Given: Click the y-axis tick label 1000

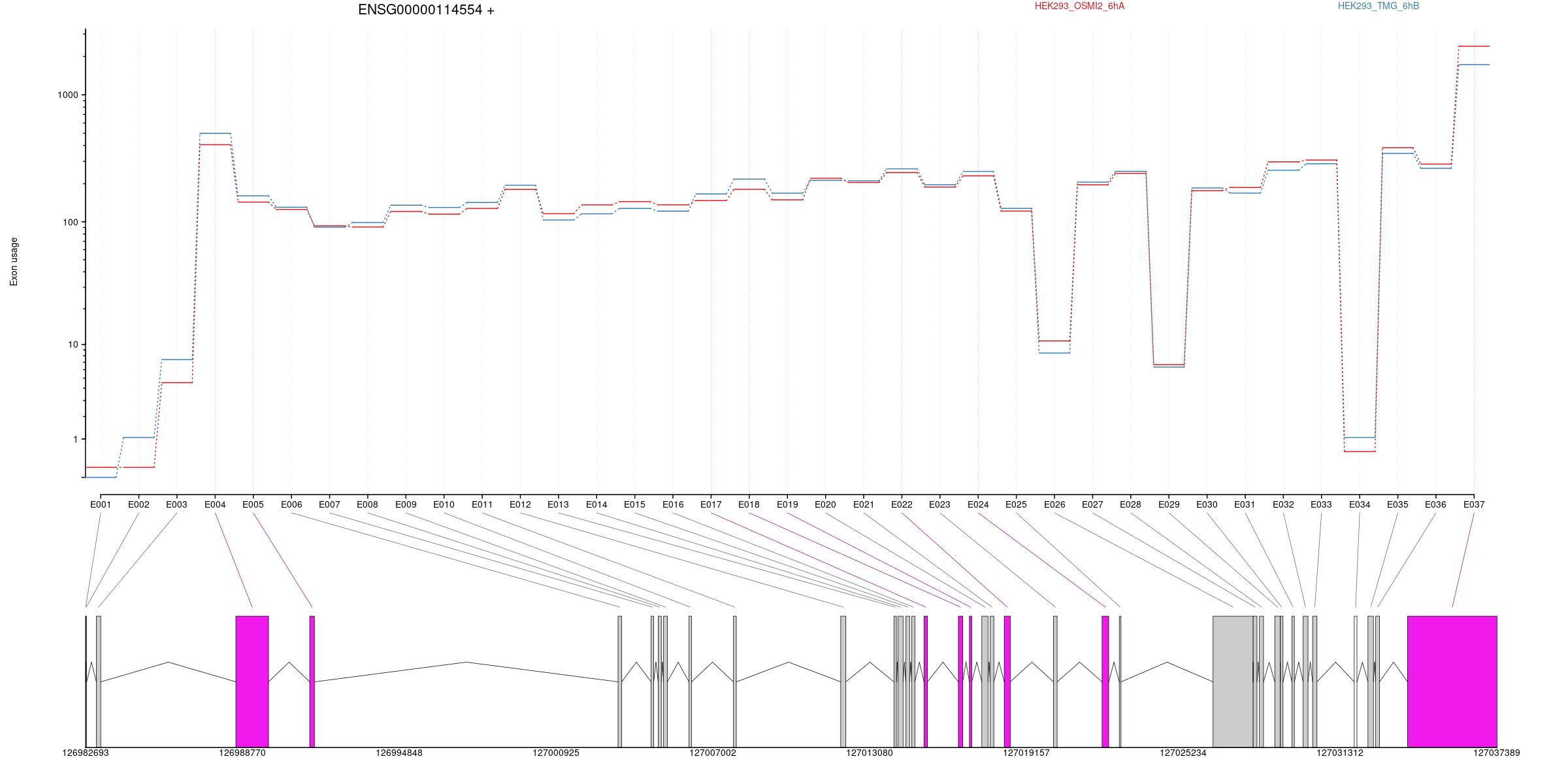Looking at the screenshot, I should point(68,95).
